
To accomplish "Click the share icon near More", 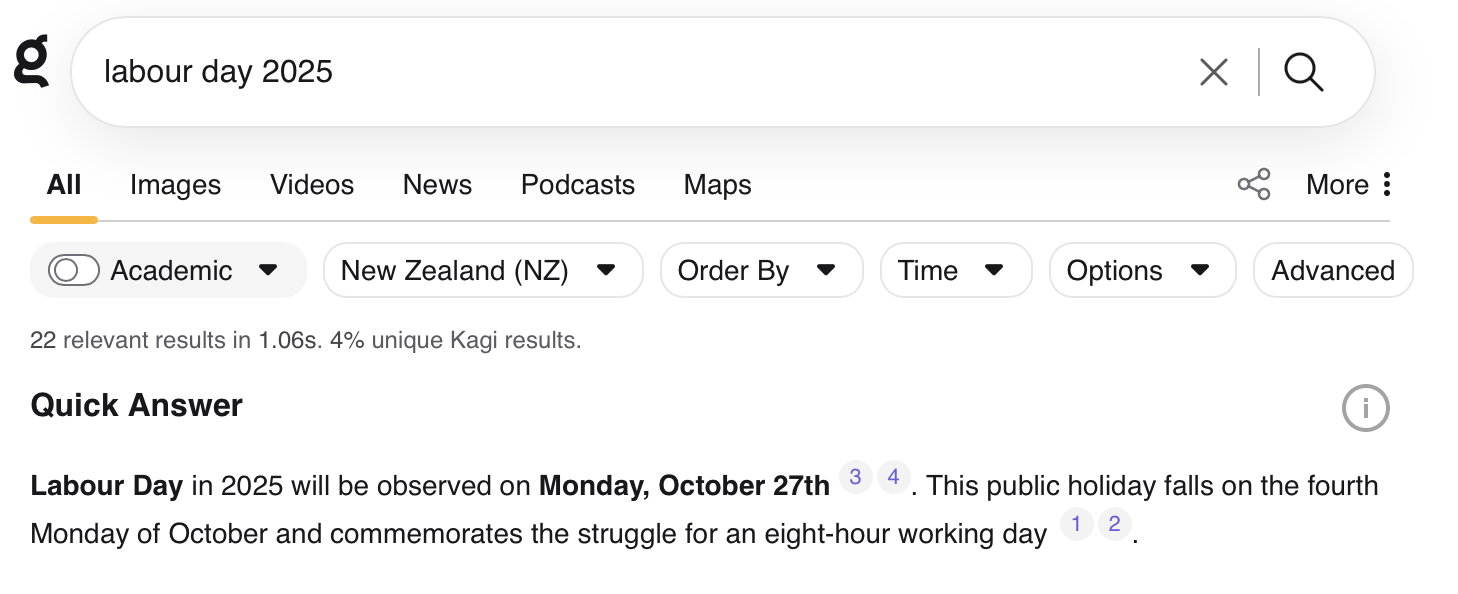I will pos(1254,185).
